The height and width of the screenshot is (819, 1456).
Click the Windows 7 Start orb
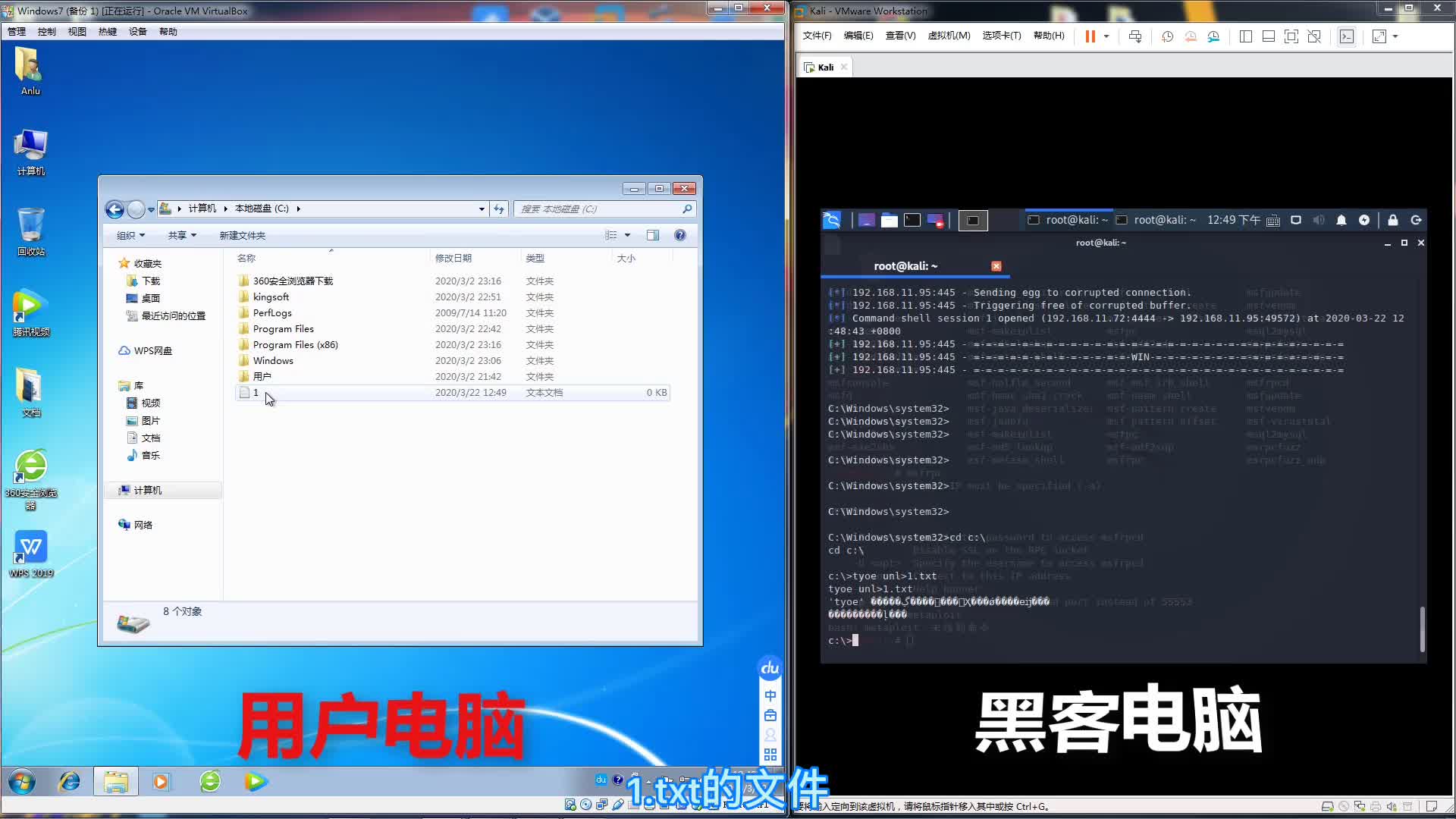[22, 781]
